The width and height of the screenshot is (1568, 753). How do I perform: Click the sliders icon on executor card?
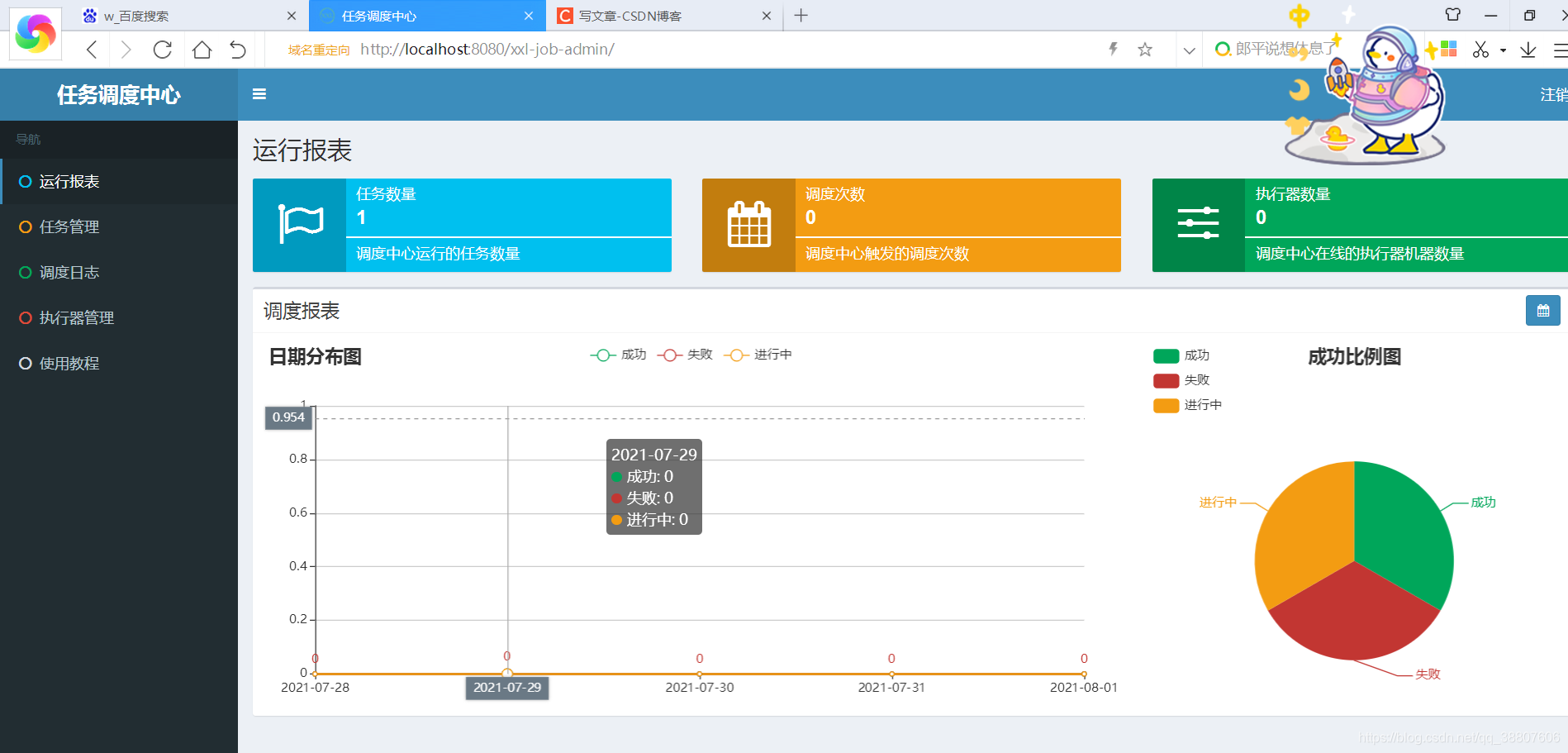click(x=1199, y=224)
